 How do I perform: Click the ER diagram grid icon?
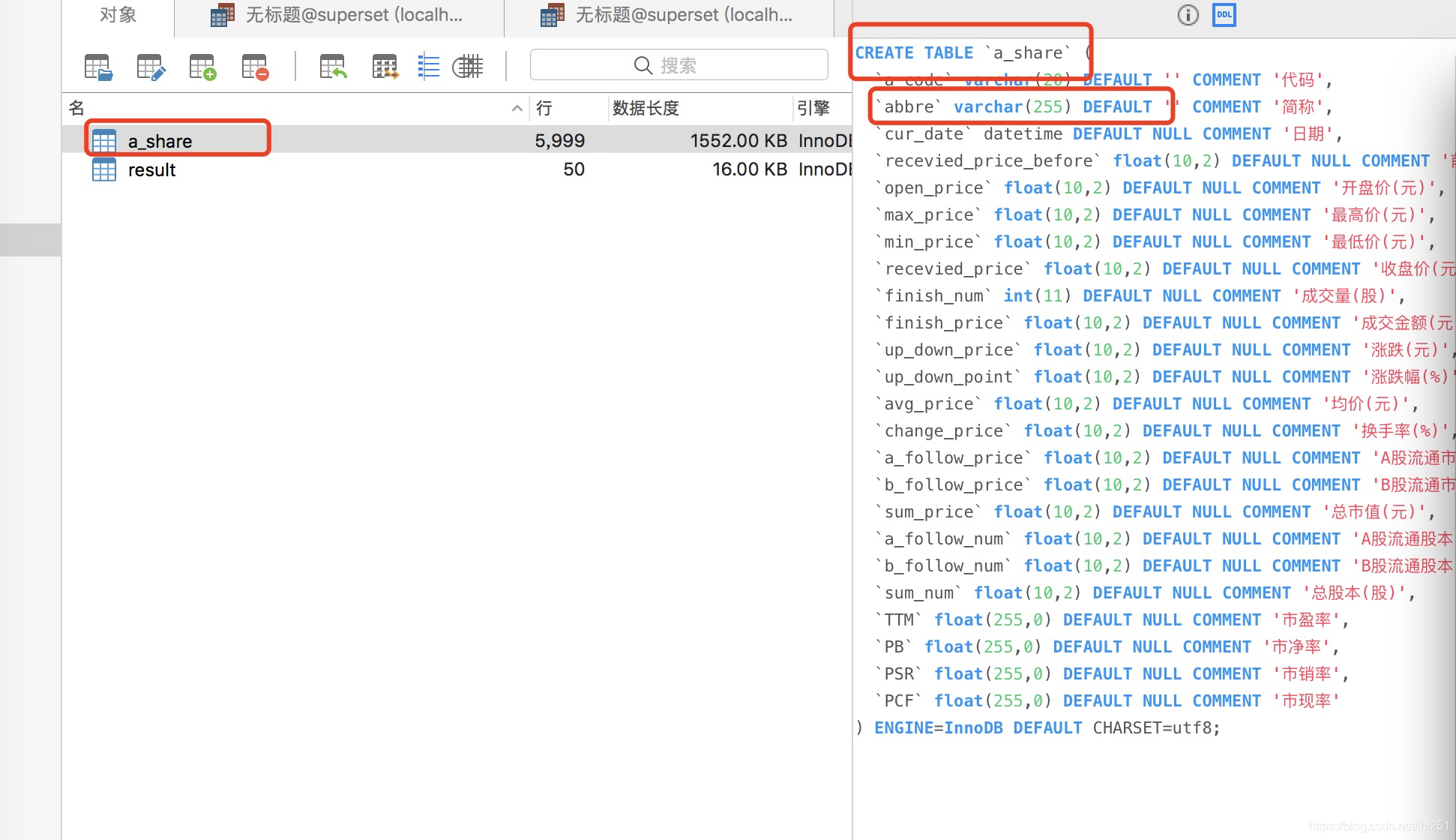tap(467, 66)
